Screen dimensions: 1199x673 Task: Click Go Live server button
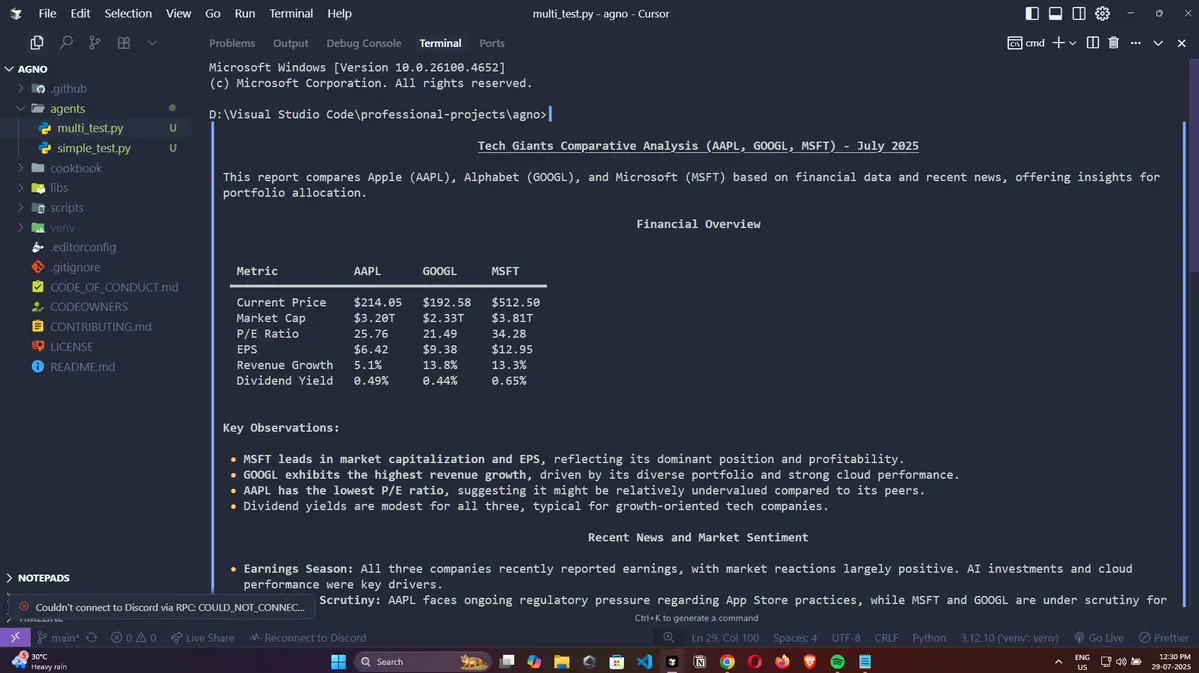pos(1099,638)
